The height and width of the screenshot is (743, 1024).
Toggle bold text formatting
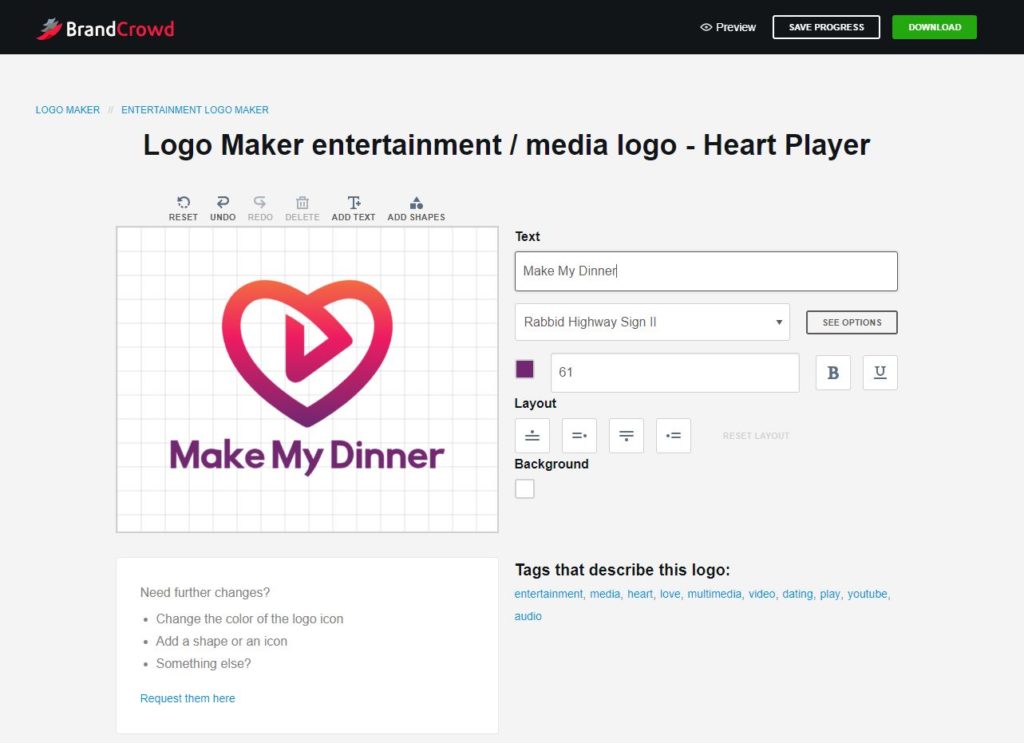(833, 373)
